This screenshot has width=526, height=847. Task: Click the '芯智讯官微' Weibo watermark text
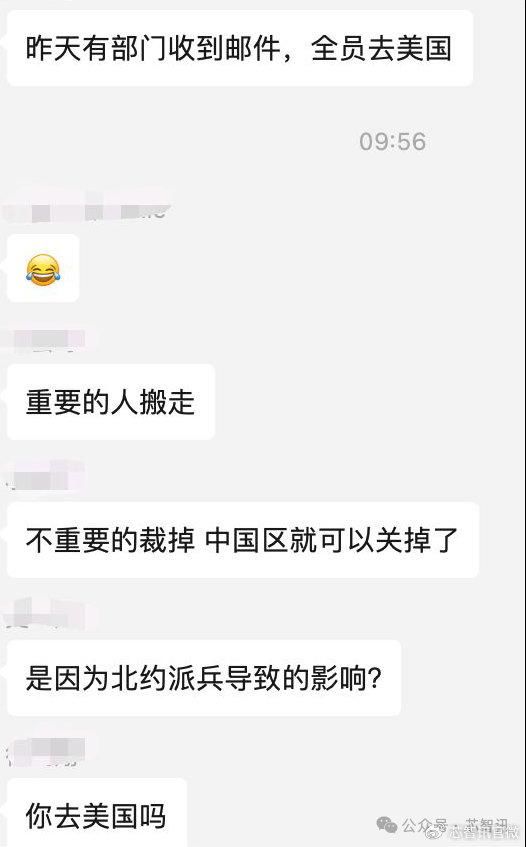coord(485,833)
